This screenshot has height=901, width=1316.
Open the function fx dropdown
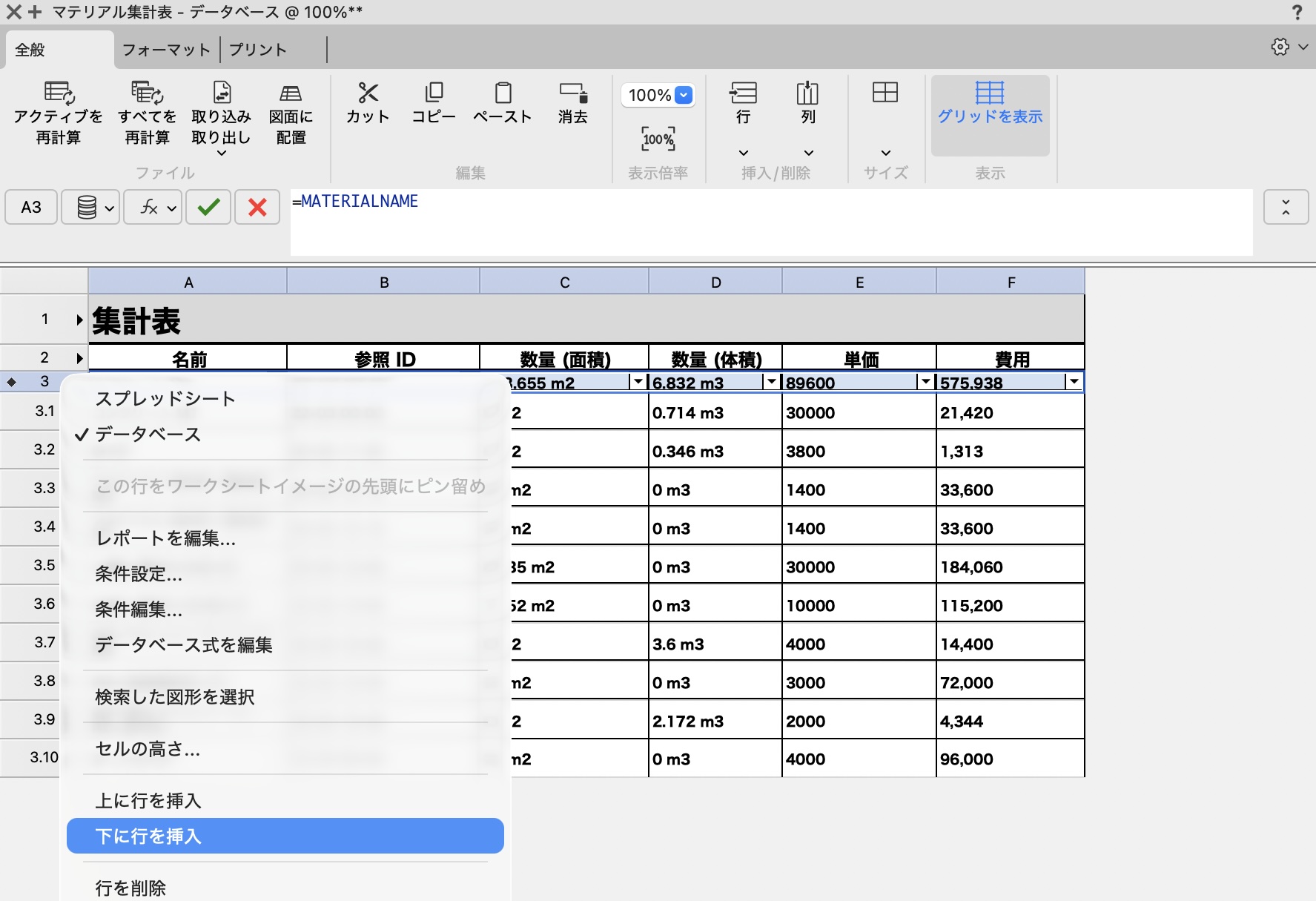(x=153, y=207)
